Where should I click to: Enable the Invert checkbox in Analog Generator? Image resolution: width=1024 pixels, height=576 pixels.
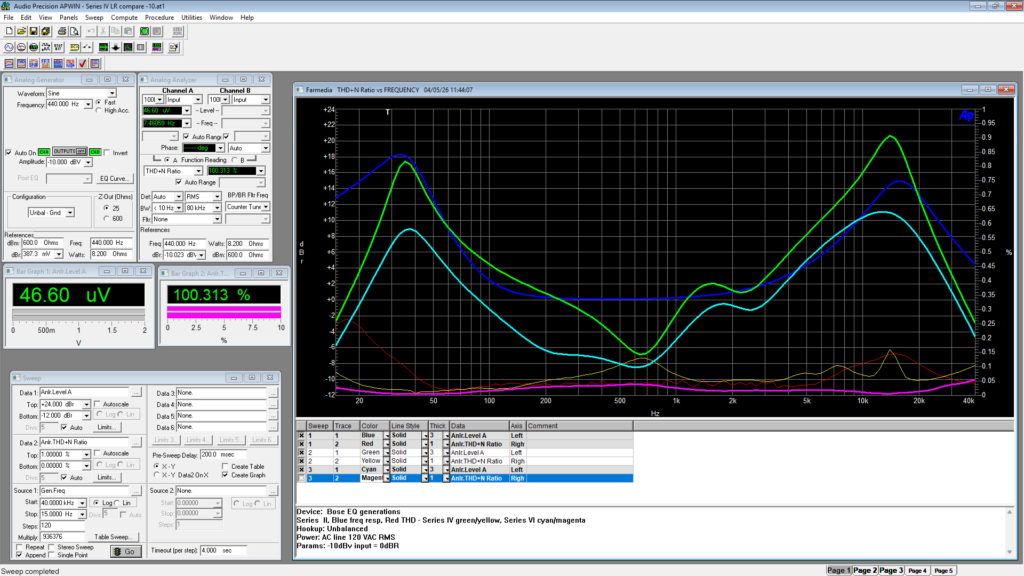pyautogui.click(x=109, y=152)
